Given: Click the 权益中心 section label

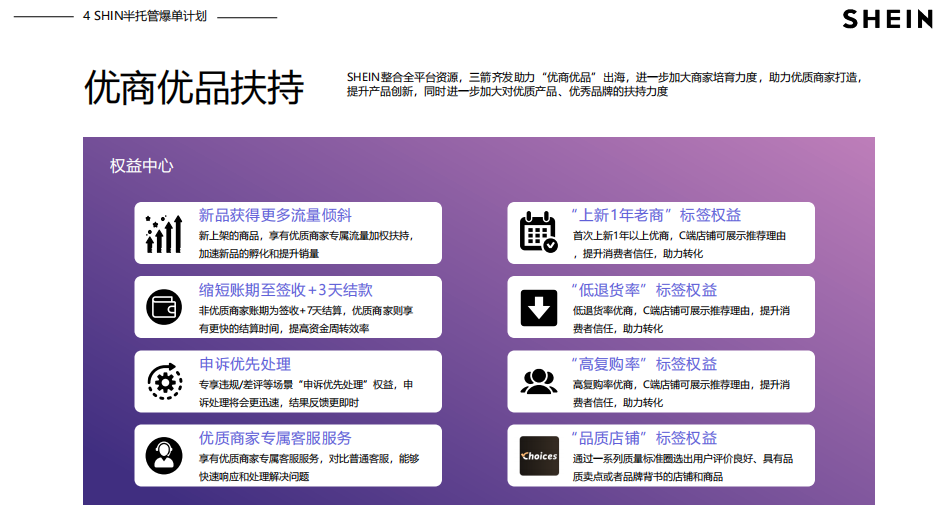Looking at the screenshot, I should 141,166.
